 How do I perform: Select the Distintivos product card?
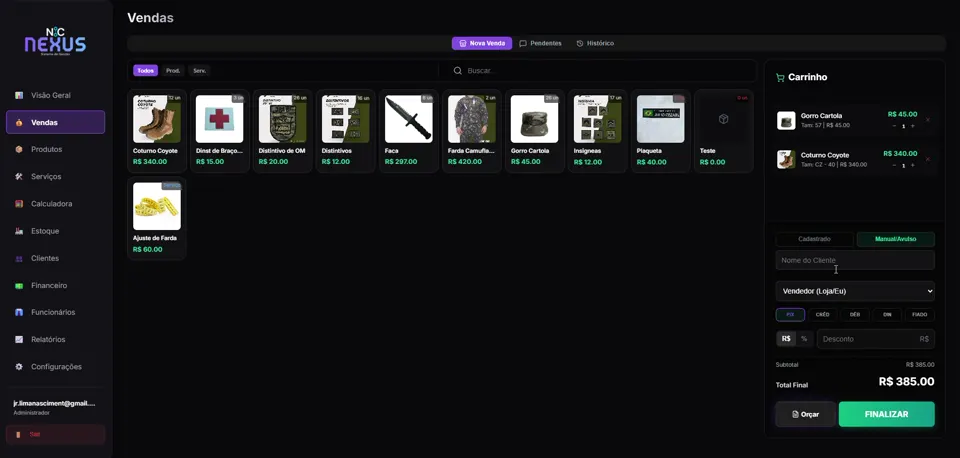[345, 131]
